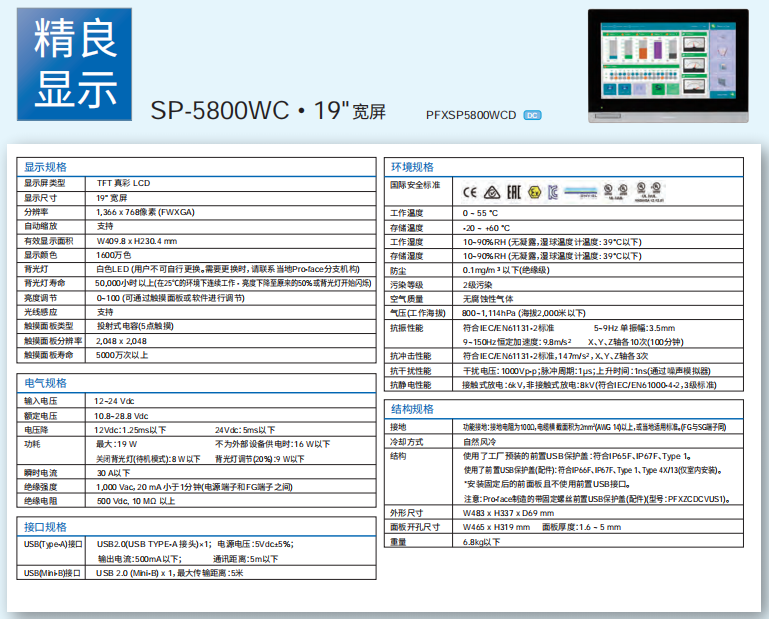
Task: Select the operating temperature 0 ~ 55 ℃
Action: (480, 213)
